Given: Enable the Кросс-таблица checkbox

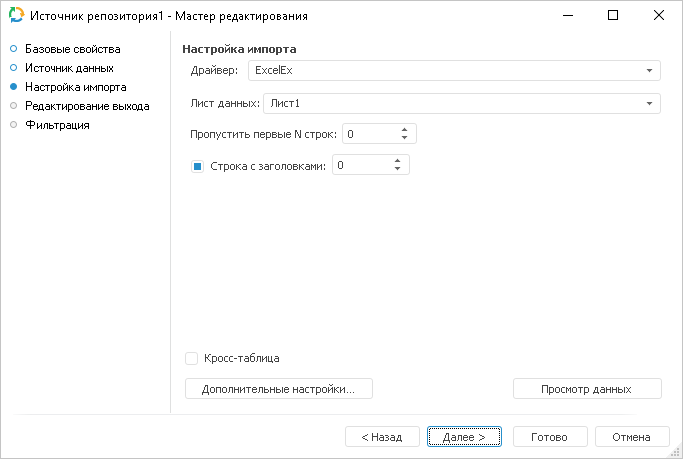Looking at the screenshot, I should tap(192, 358).
